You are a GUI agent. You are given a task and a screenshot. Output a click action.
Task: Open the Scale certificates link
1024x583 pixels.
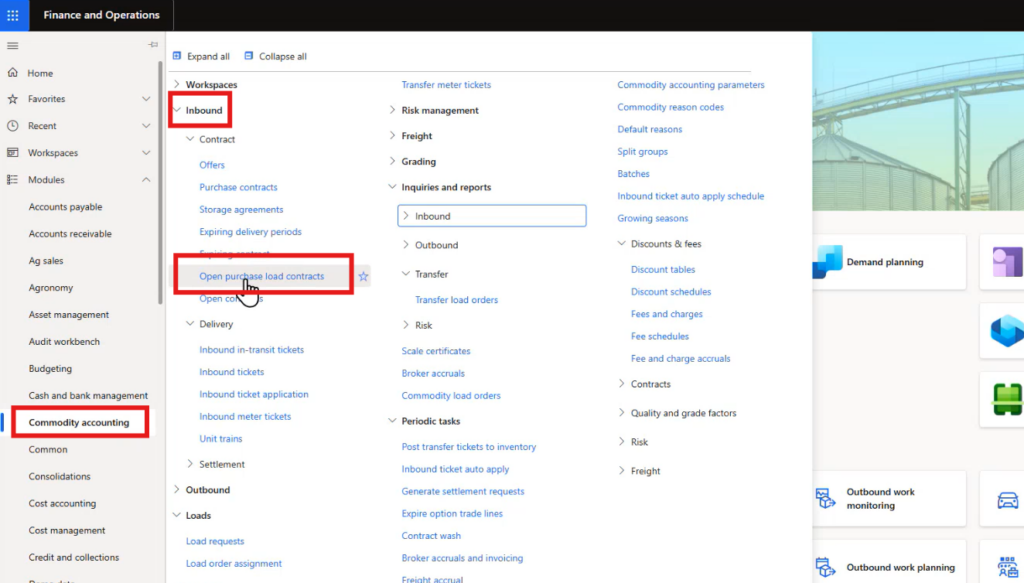436,351
